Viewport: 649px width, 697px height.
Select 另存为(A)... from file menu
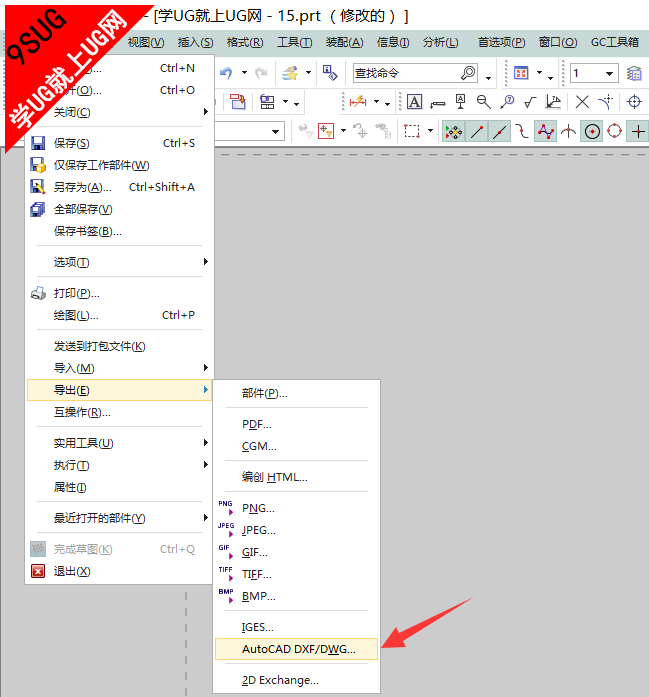point(119,187)
